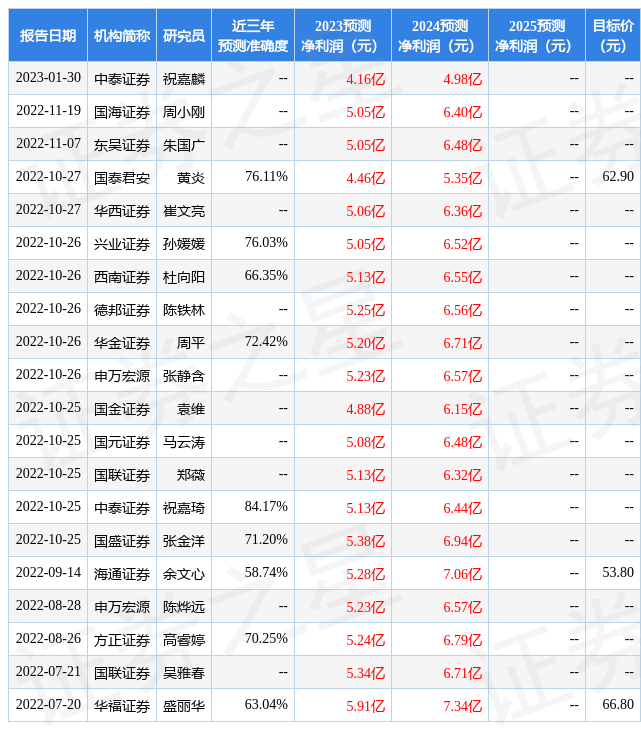Click the 报告日期 column header
Image resolution: width=641 pixels, height=730 pixels.
pyautogui.click(x=48, y=35)
